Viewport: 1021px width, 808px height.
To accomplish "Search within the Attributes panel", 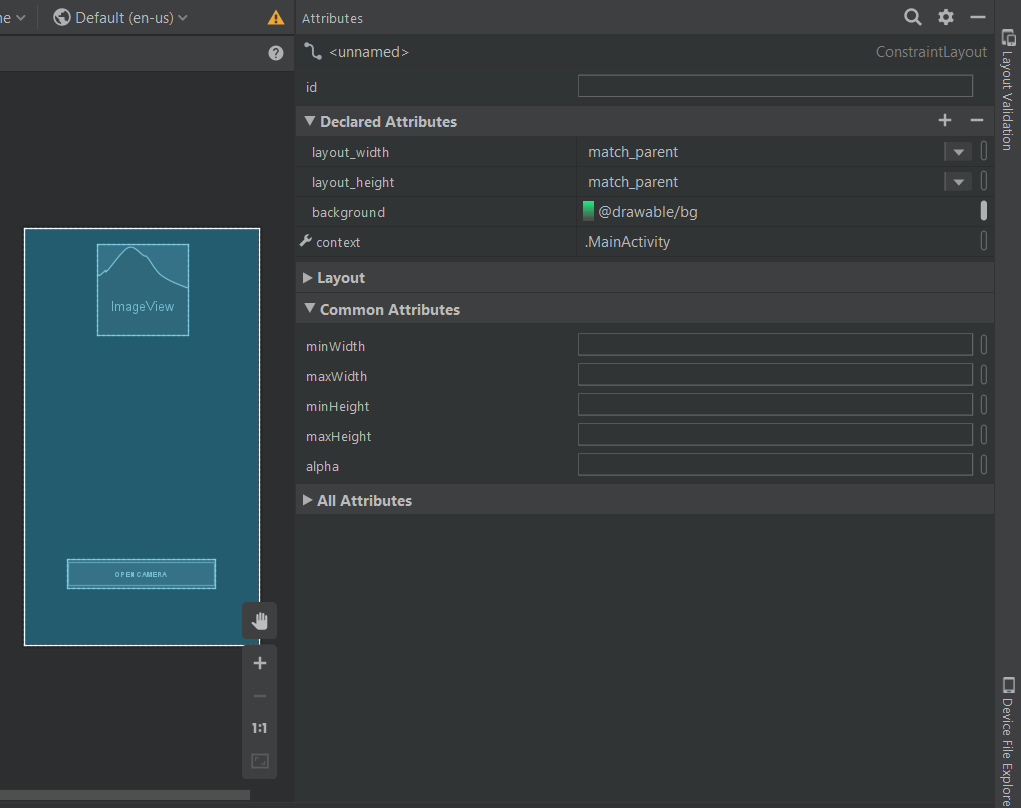I will tap(911, 16).
